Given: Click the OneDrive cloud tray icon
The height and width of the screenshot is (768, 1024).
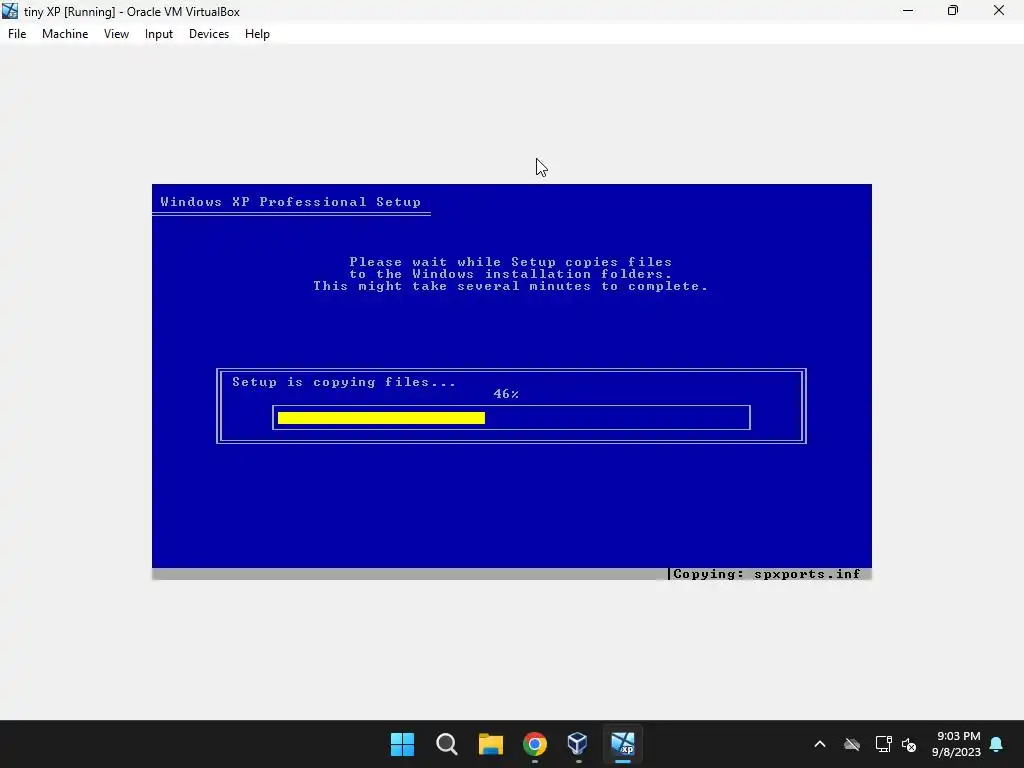Looking at the screenshot, I should tap(852, 744).
